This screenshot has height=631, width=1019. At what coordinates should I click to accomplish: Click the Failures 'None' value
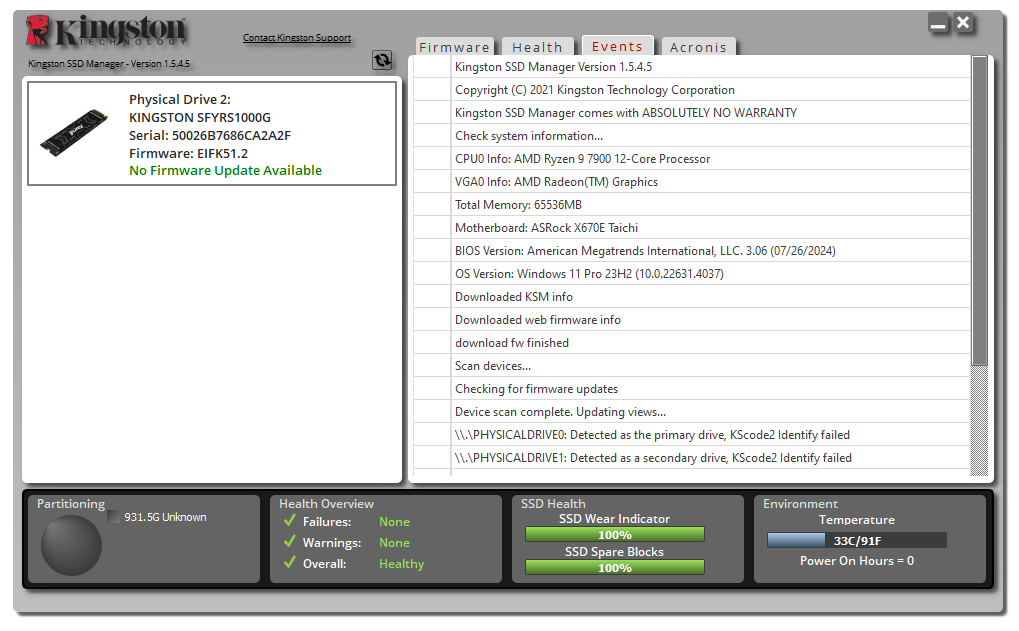pyautogui.click(x=394, y=522)
